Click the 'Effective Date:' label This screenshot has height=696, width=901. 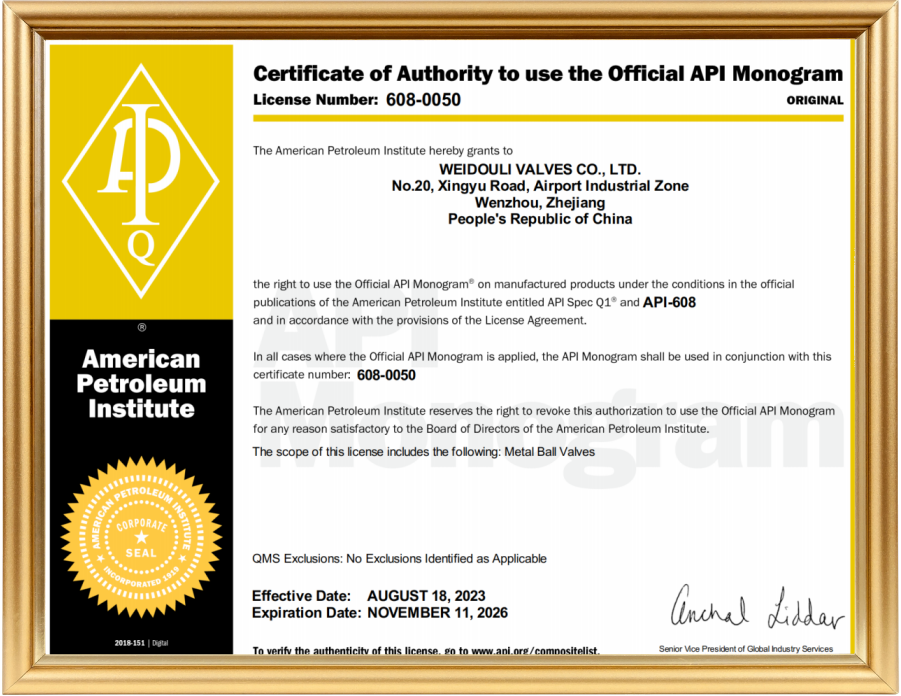click(x=302, y=596)
